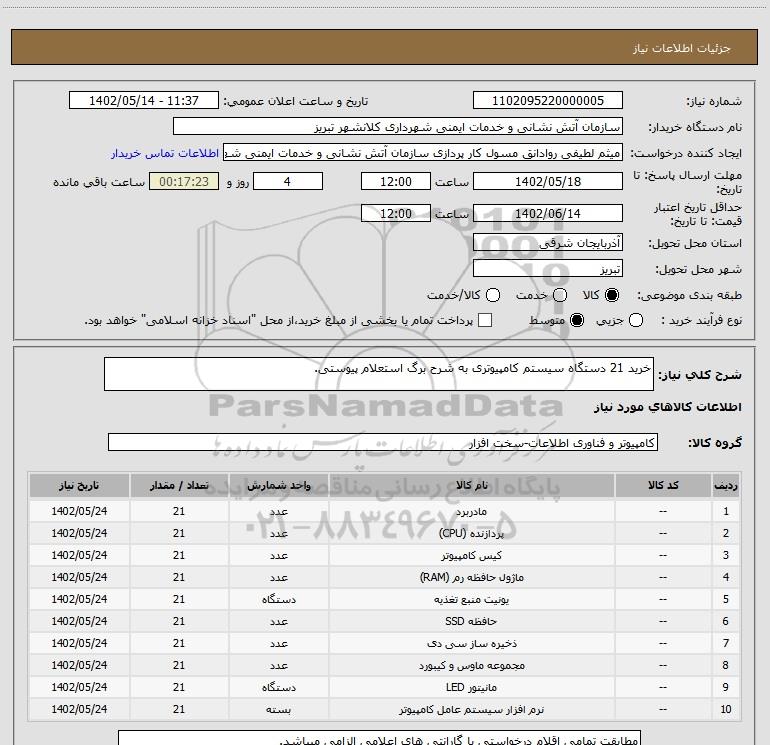The width and height of the screenshot is (770, 745).
Task: Select the حافظه SSD item name
Action: point(471,621)
